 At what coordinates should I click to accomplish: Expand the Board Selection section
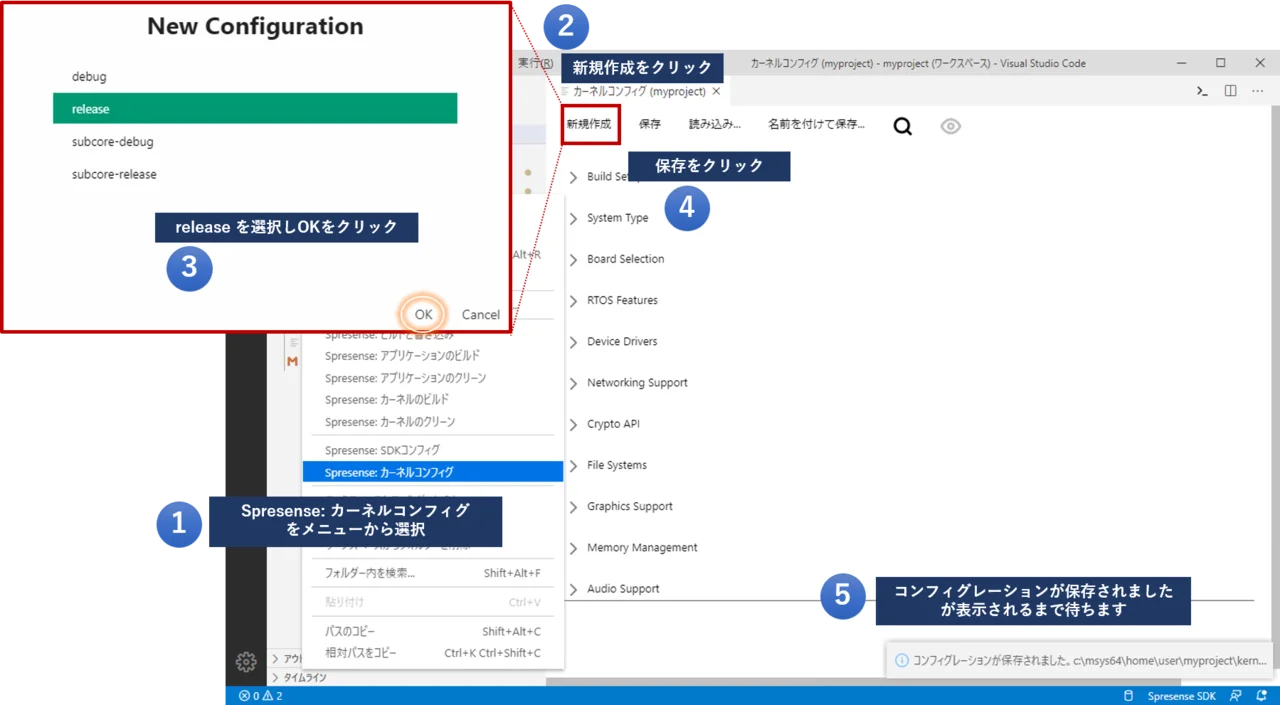tap(617, 259)
